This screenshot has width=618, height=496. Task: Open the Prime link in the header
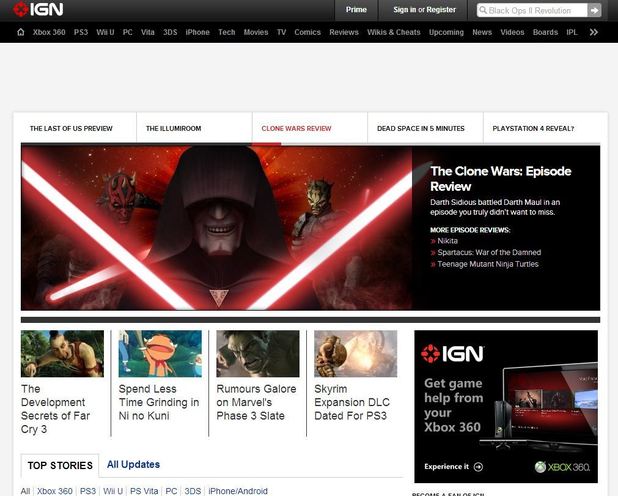tap(356, 10)
